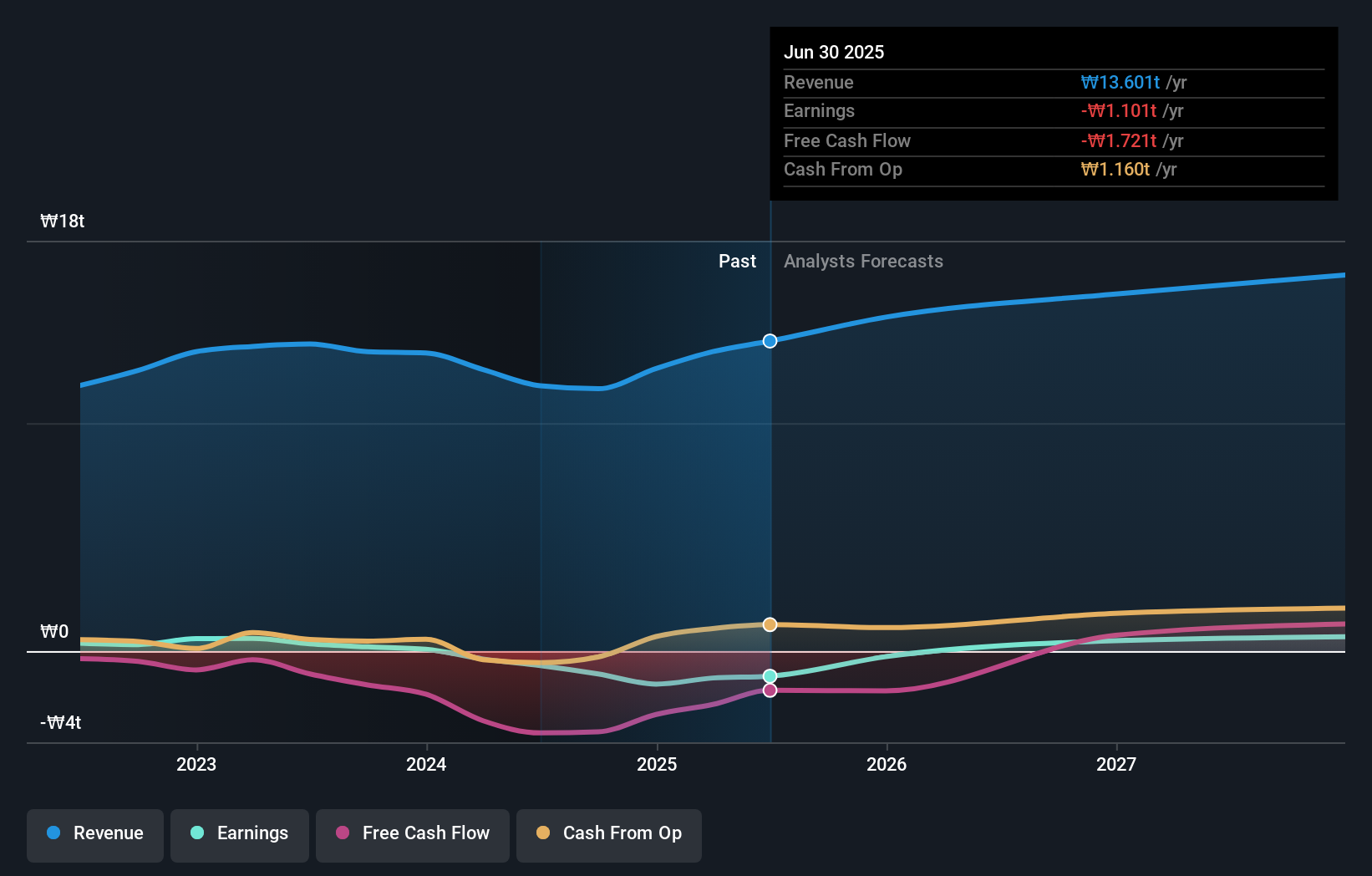This screenshot has height=876, width=1372.
Task: Toggle the Revenue series visibility
Action: click(x=94, y=833)
